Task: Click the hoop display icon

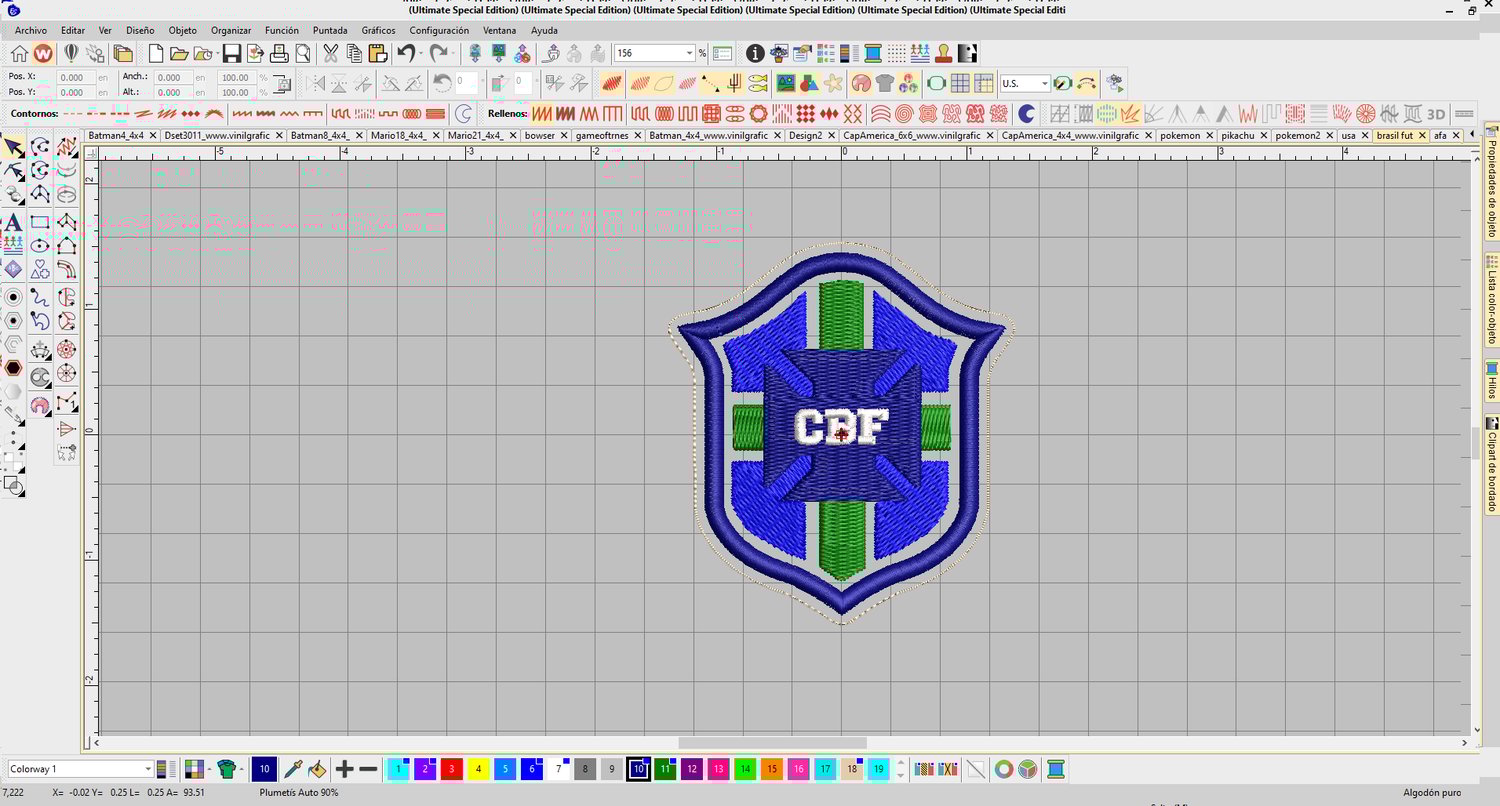Action: tap(936, 83)
